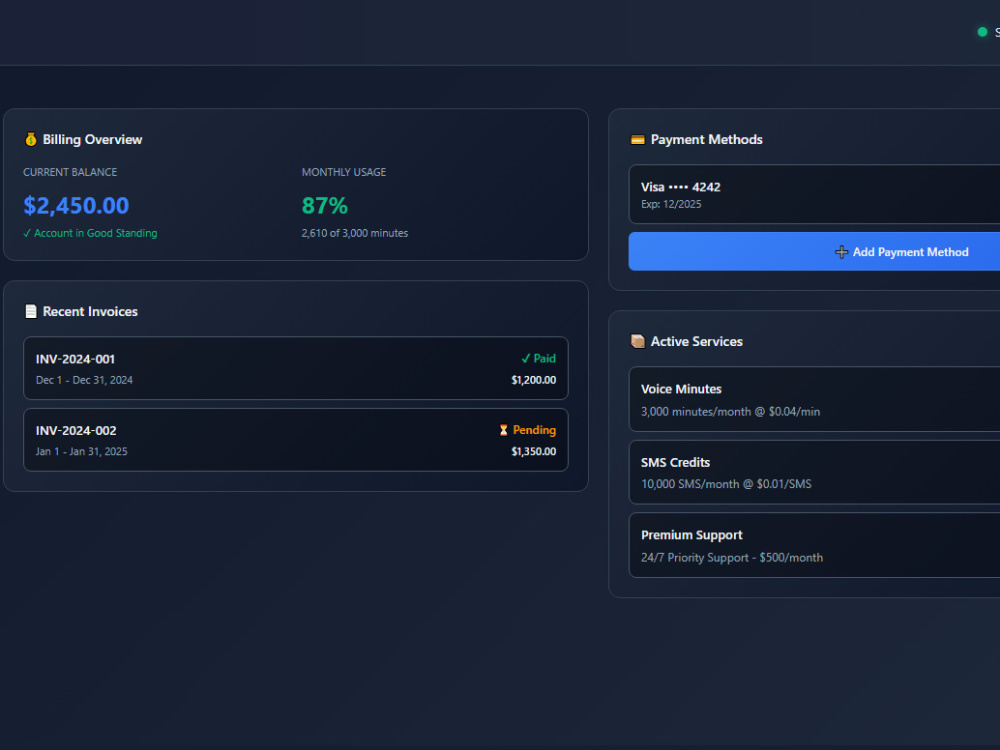Viewport: 1000px width, 750px height.
Task: Click the Billing Overview heading
Action: (92, 140)
